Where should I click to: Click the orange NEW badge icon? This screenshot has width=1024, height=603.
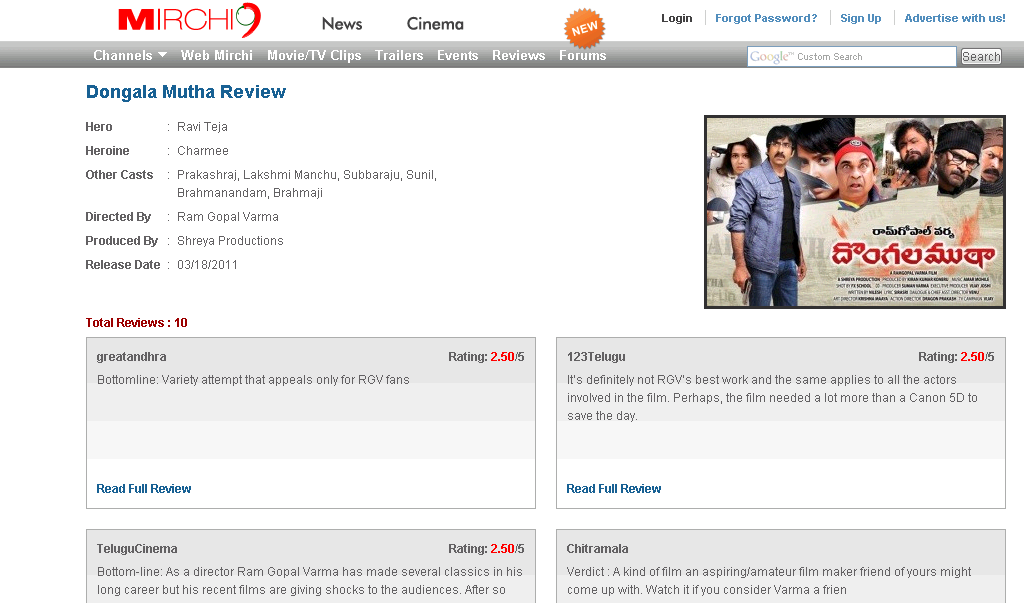[x=584, y=28]
